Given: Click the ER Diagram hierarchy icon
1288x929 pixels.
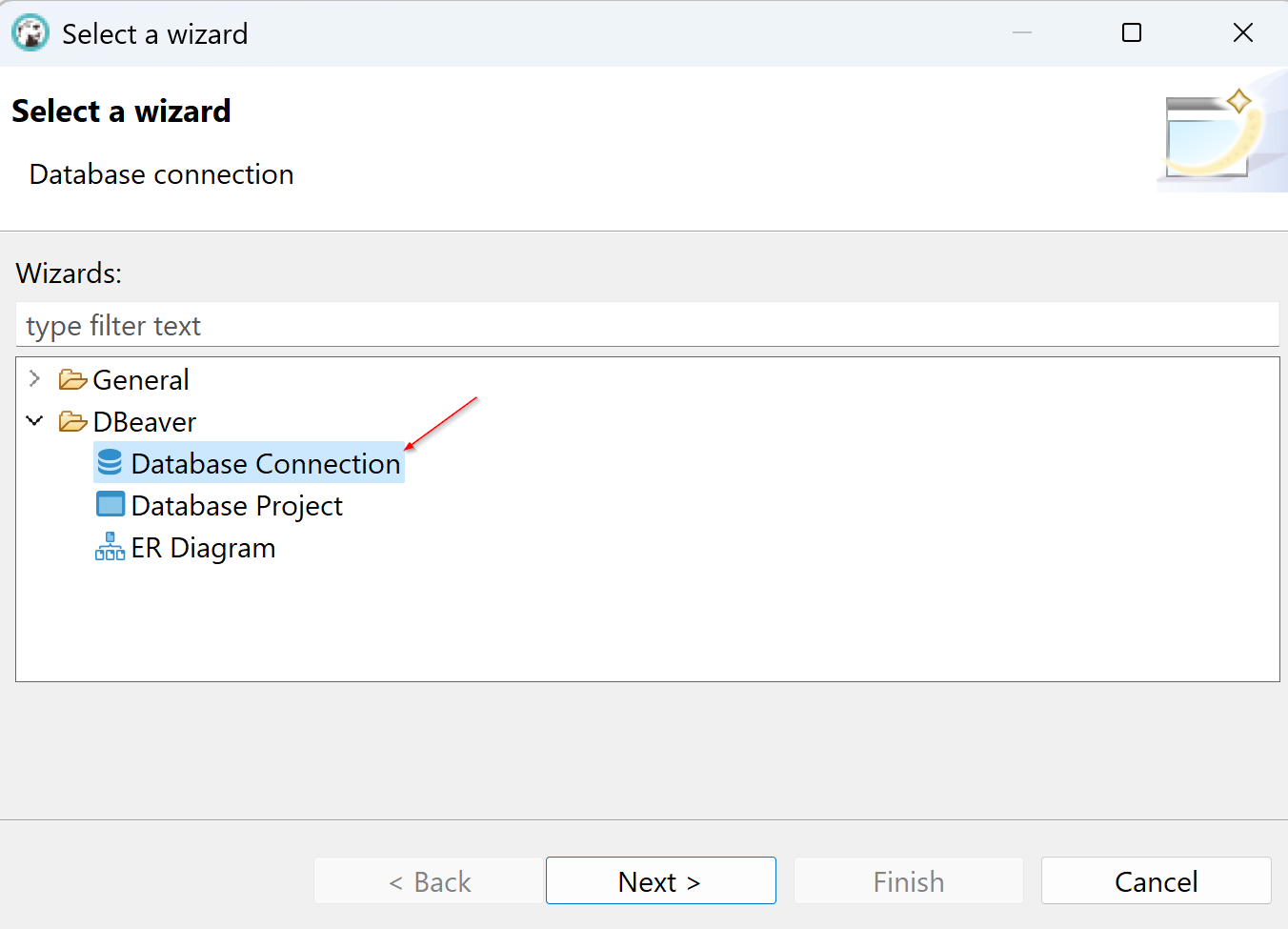Looking at the screenshot, I should point(110,547).
